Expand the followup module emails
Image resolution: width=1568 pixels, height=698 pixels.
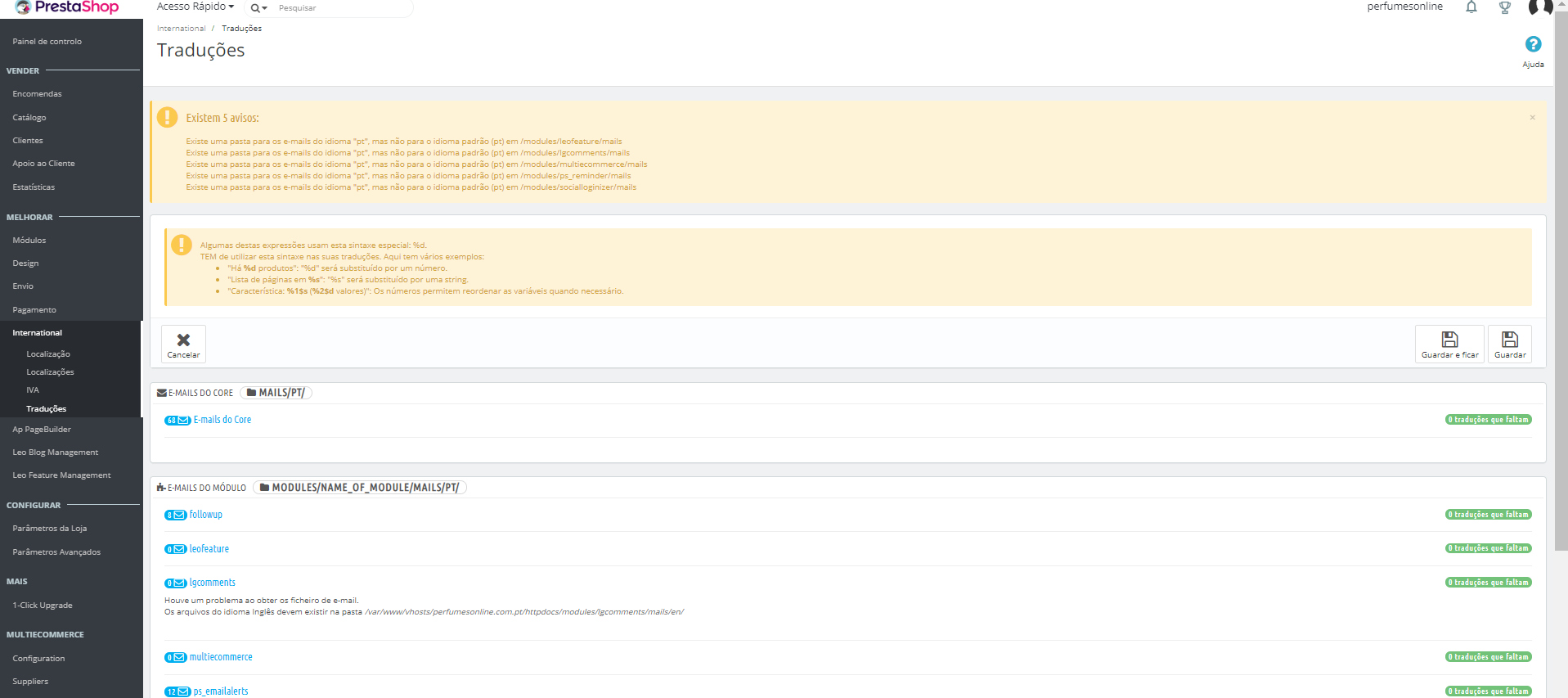point(206,515)
